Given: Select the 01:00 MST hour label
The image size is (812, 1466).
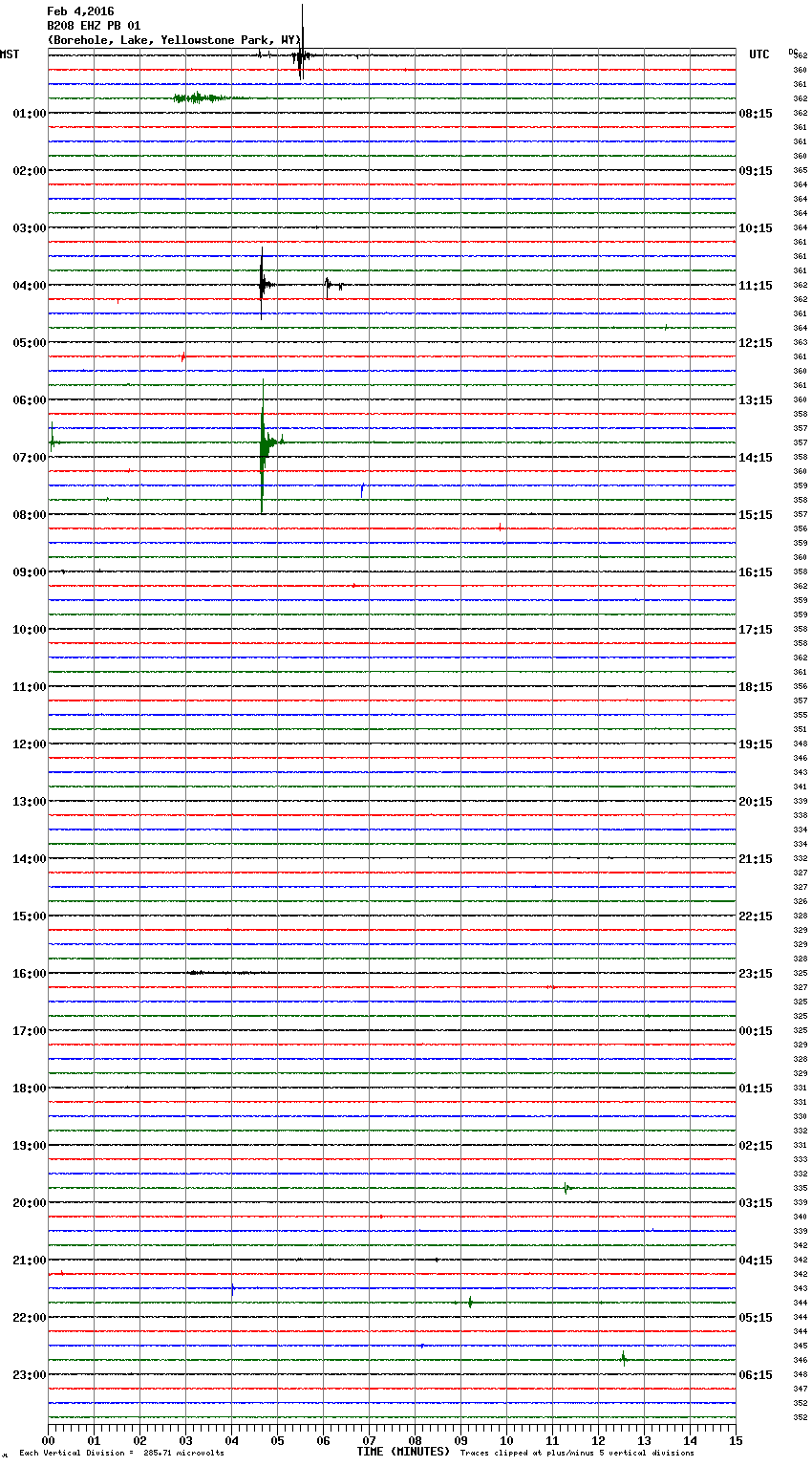Looking at the screenshot, I should coord(29,114).
